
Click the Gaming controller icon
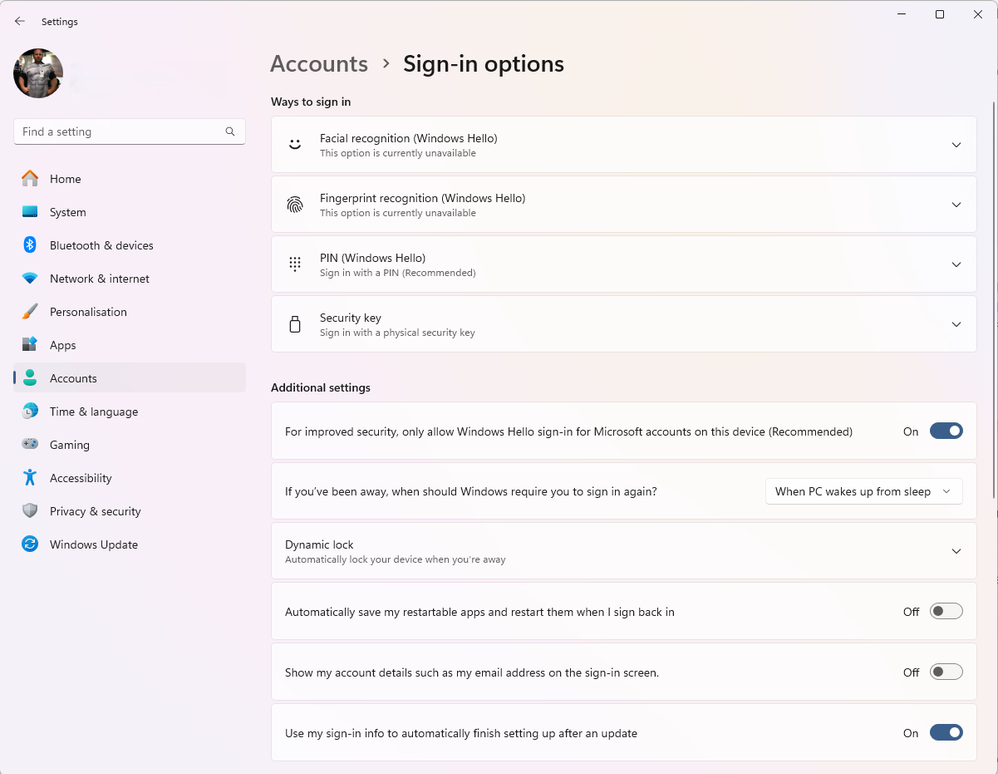[30, 445]
